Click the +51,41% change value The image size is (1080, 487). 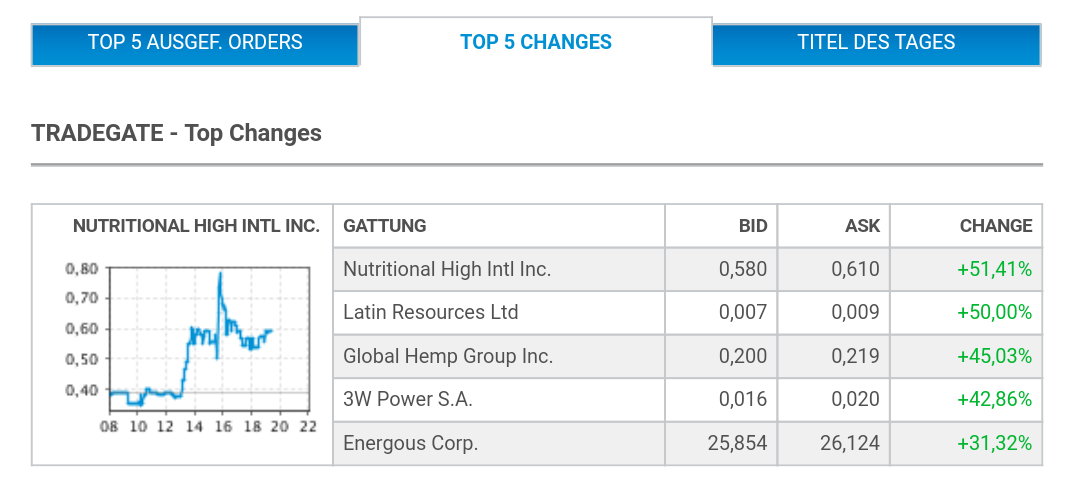pos(994,269)
